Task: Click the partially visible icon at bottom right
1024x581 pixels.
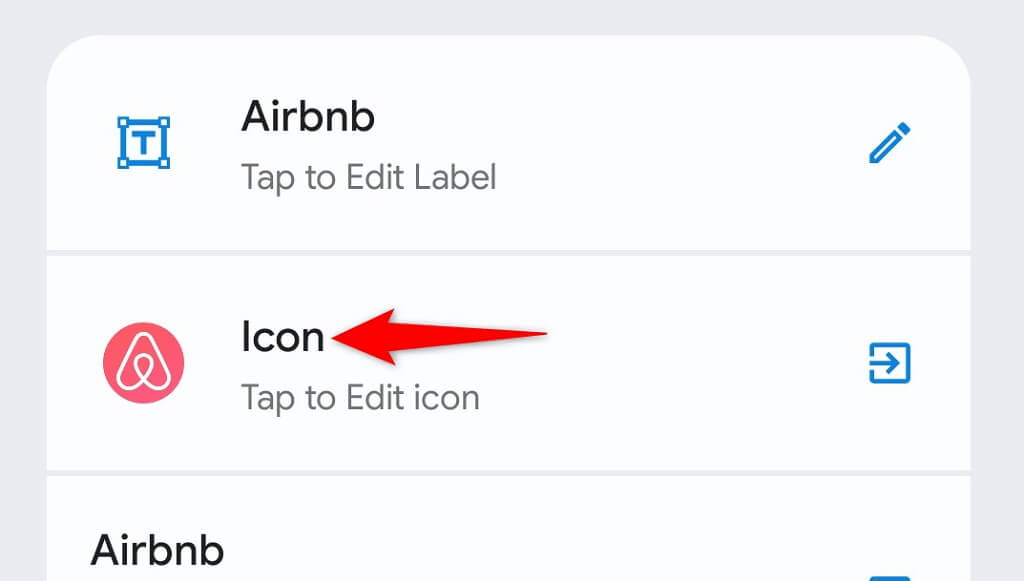Action: (x=888, y=576)
